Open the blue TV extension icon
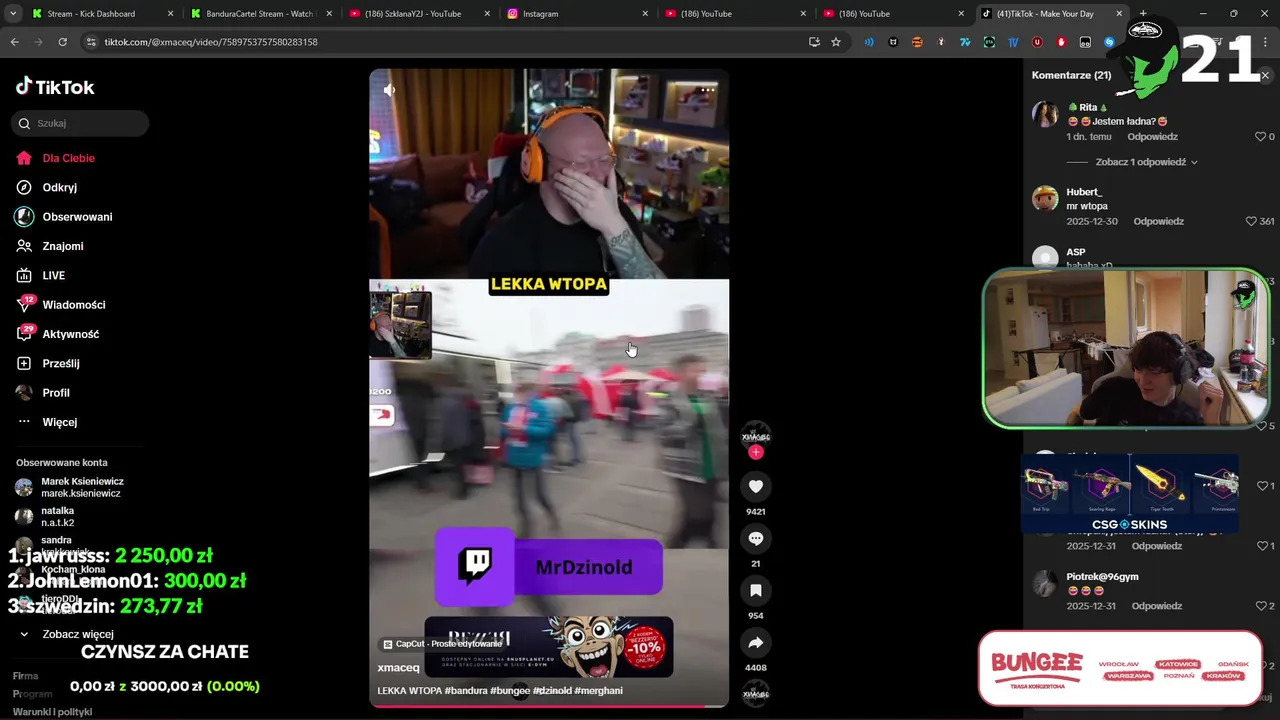 [1013, 42]
